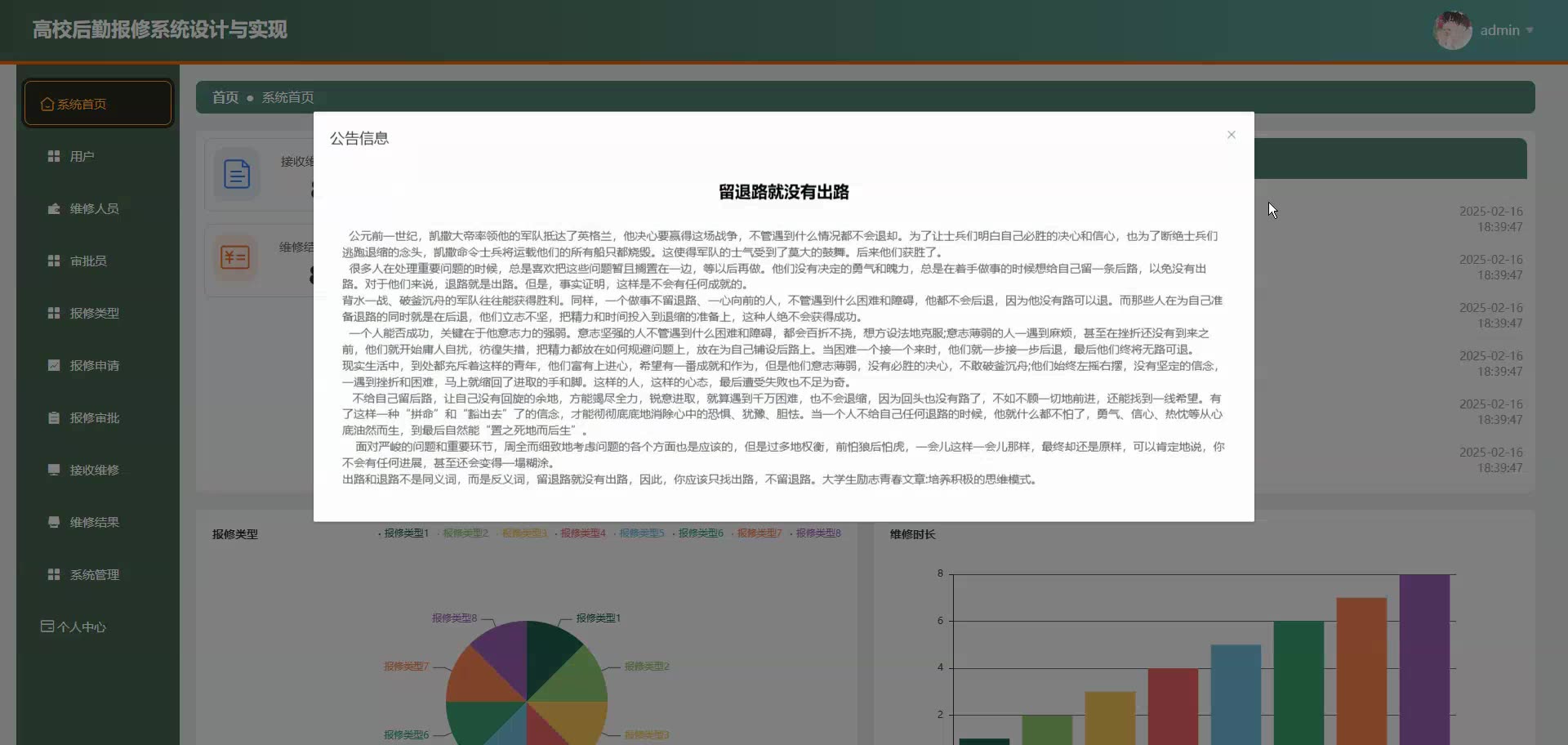Image resolution: width=1568 pixels, height=745 pixels.
Task: Toggle legend item 报修类型2
Action: pyautogui.click(x=462, y=533)
